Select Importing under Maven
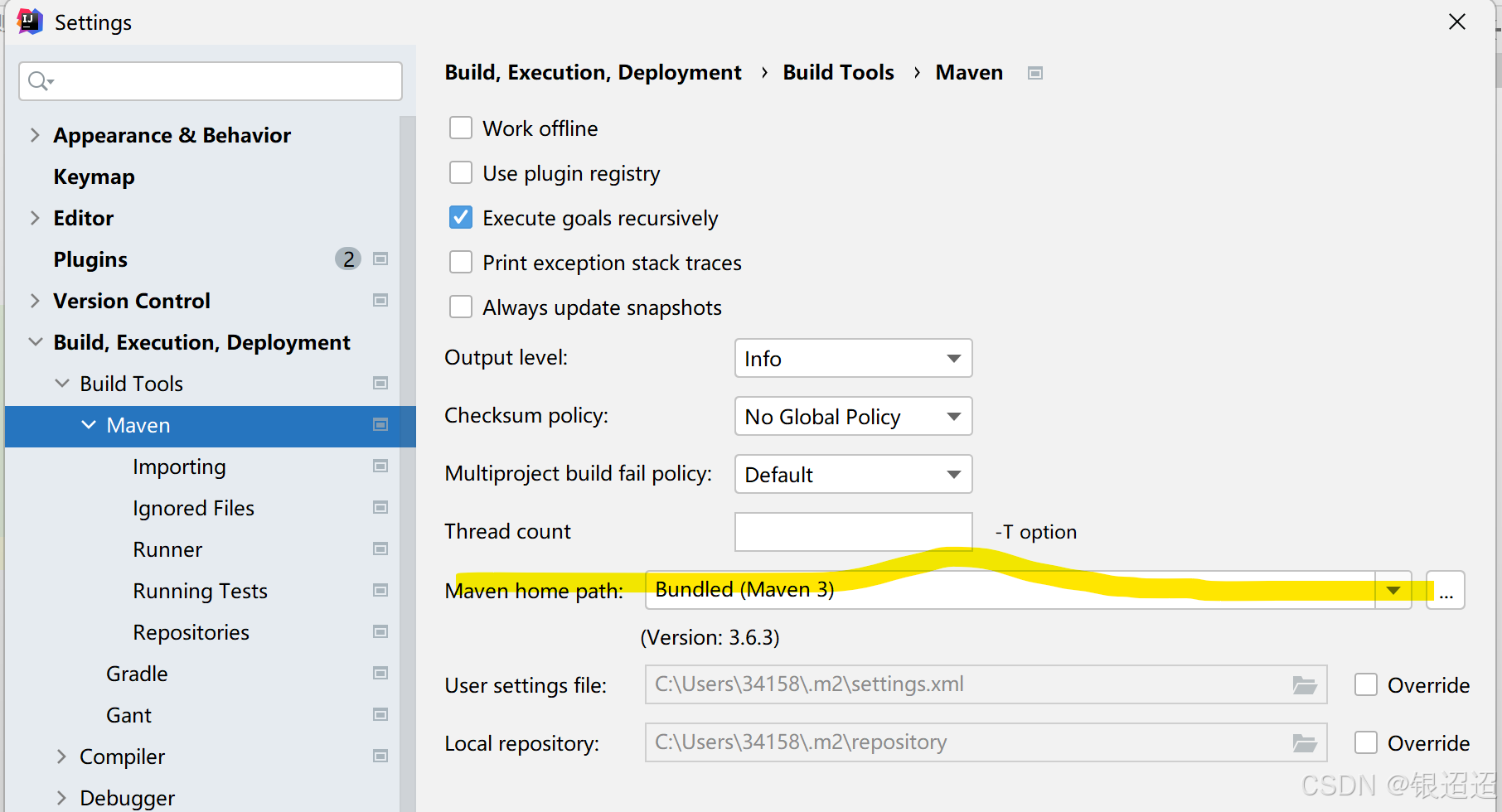 (179, 467)
